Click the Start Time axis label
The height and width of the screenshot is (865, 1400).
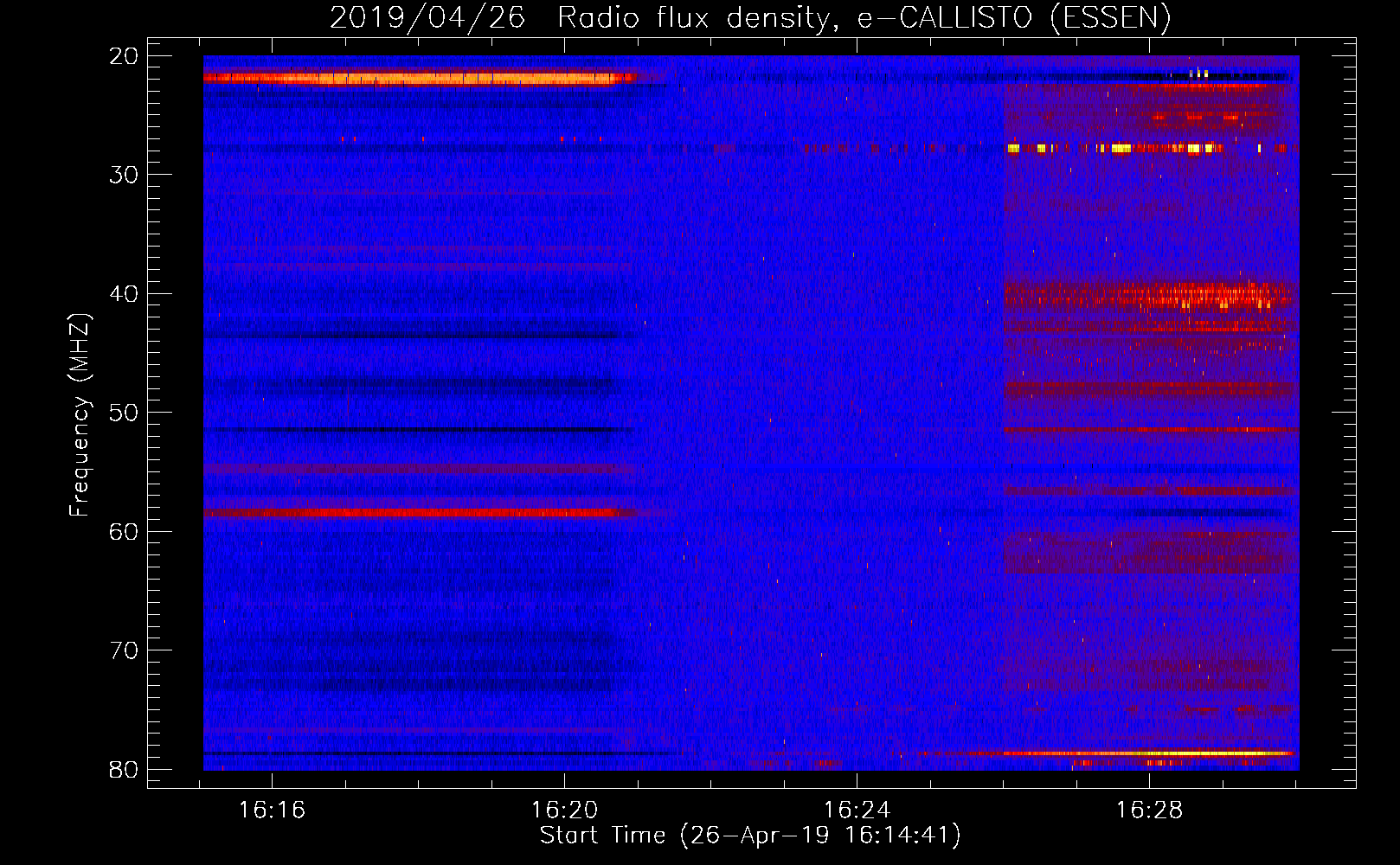point(750,836)
